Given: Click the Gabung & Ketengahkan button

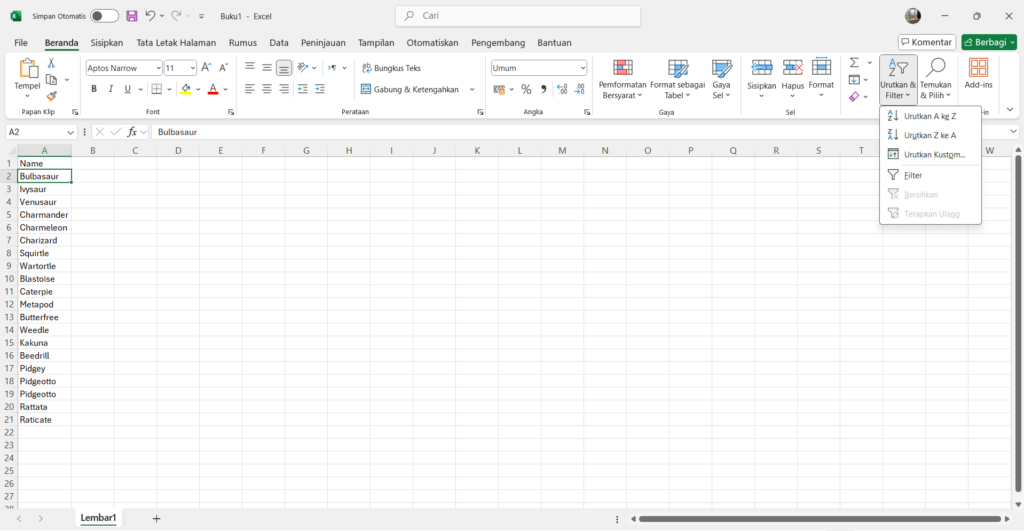Looking at the screenshot, I should click(x=410, y=89).
